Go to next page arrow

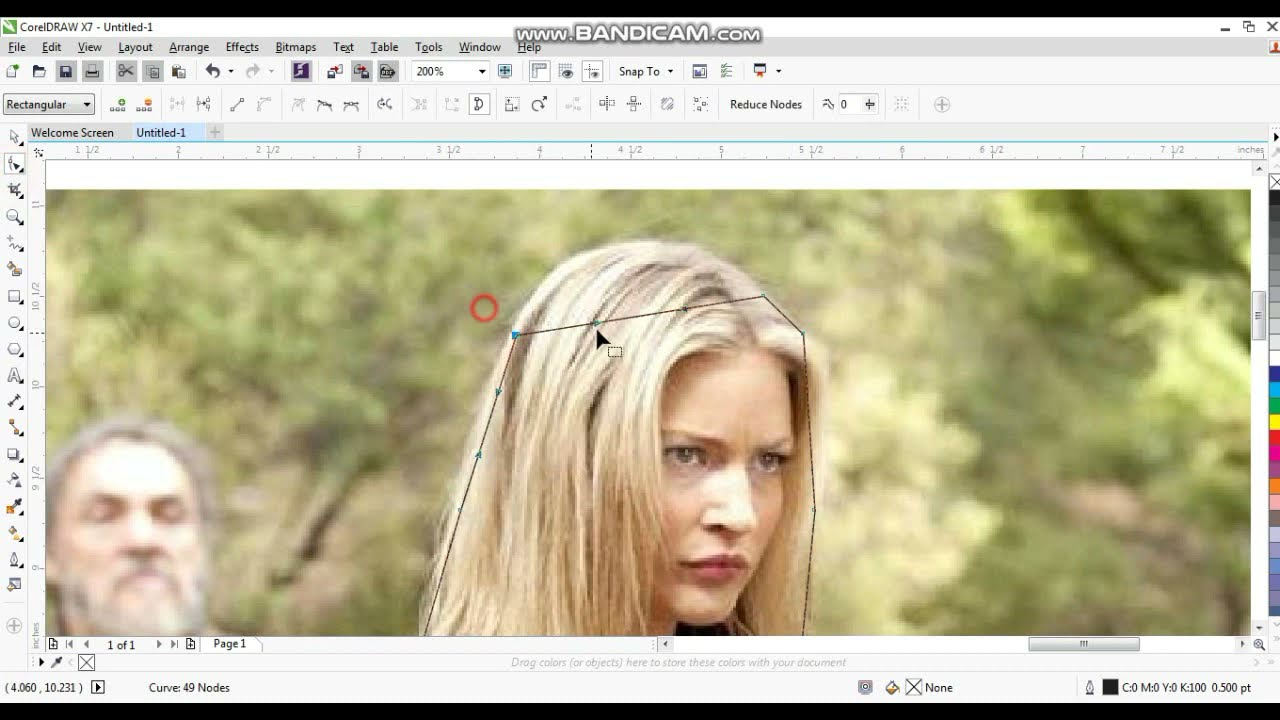(x=158, y=645)
